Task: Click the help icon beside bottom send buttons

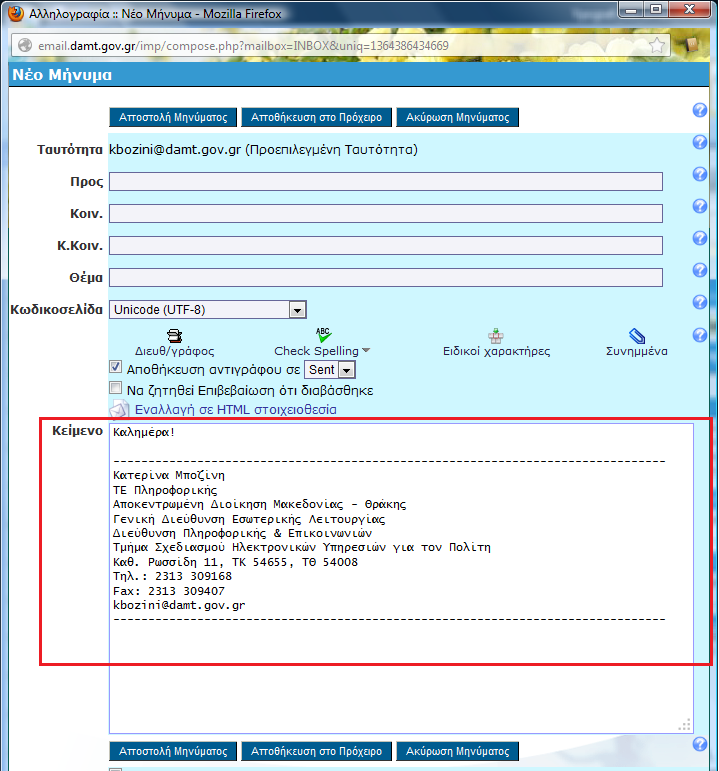Action: click(x=699, y=744)
